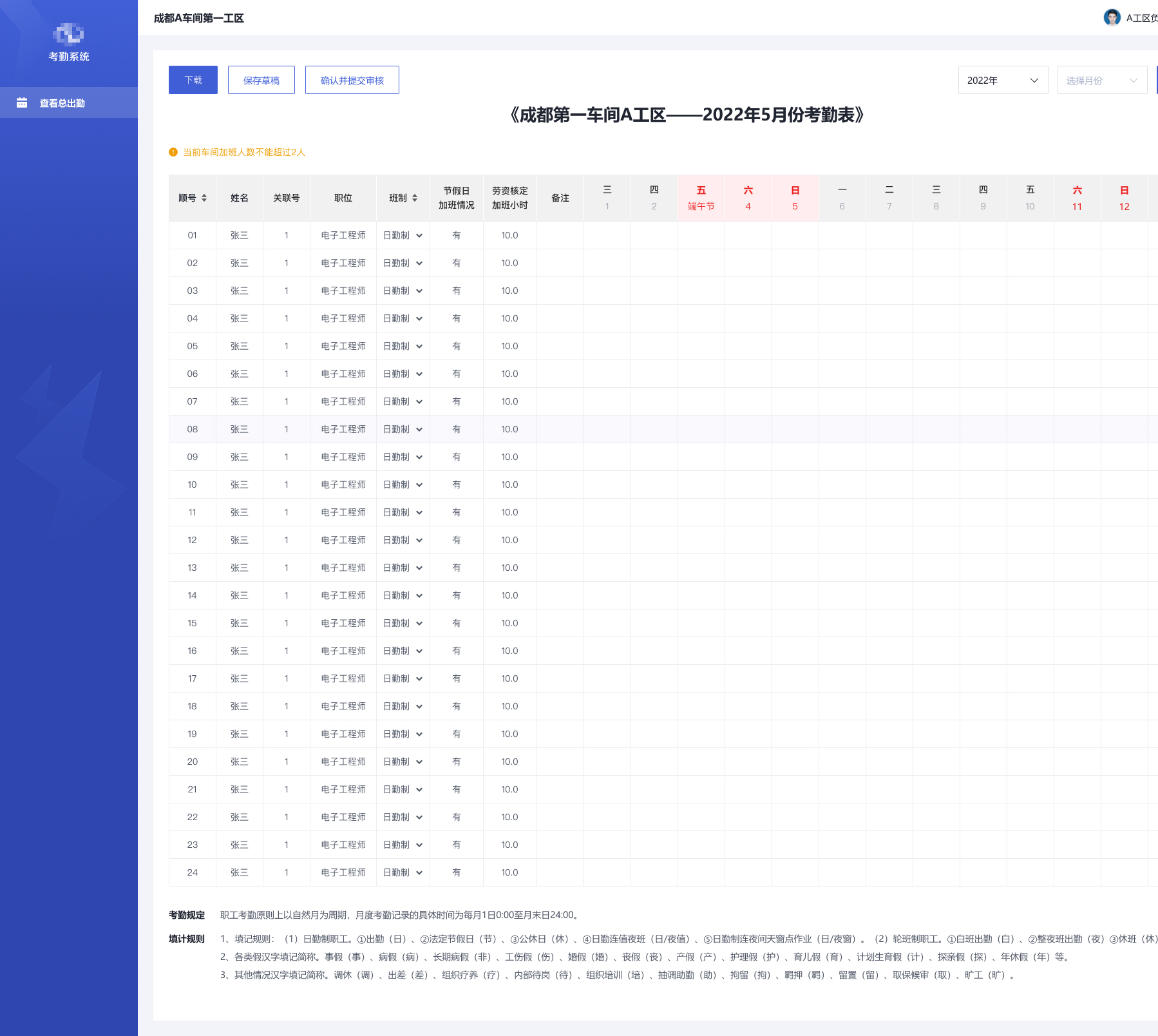The height and width of the screenshot is (1036, 1158).
Task: Click the 关联号 cell 1 in row 11
Action: click(x=287, y=512)
